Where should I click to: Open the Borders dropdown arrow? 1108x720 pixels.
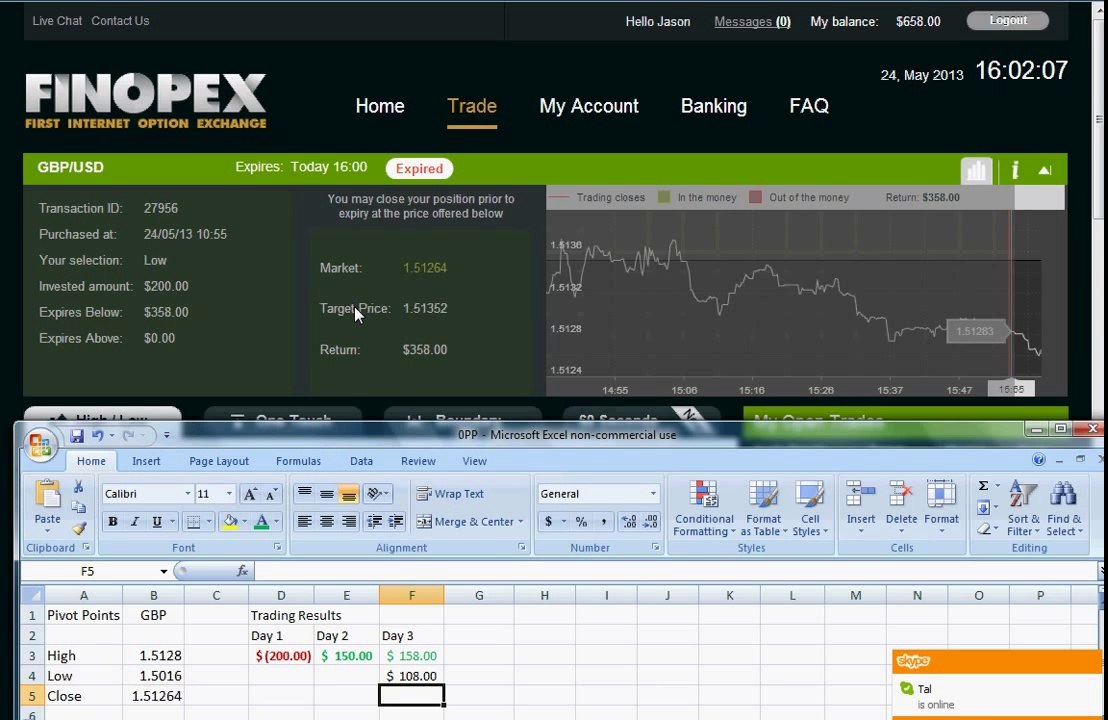coord(208,521)
